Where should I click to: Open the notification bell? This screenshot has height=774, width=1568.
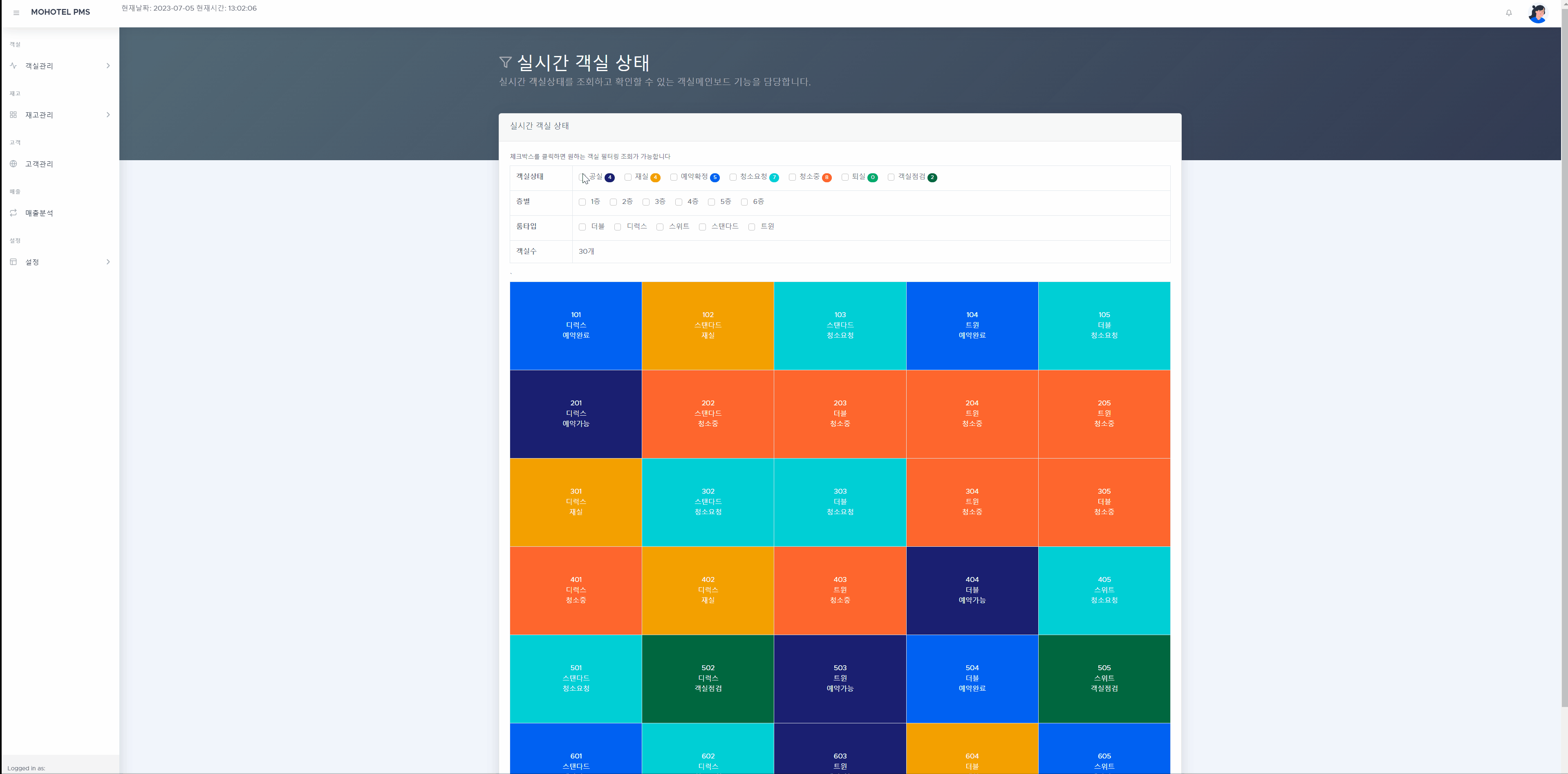coord(1508,13)
